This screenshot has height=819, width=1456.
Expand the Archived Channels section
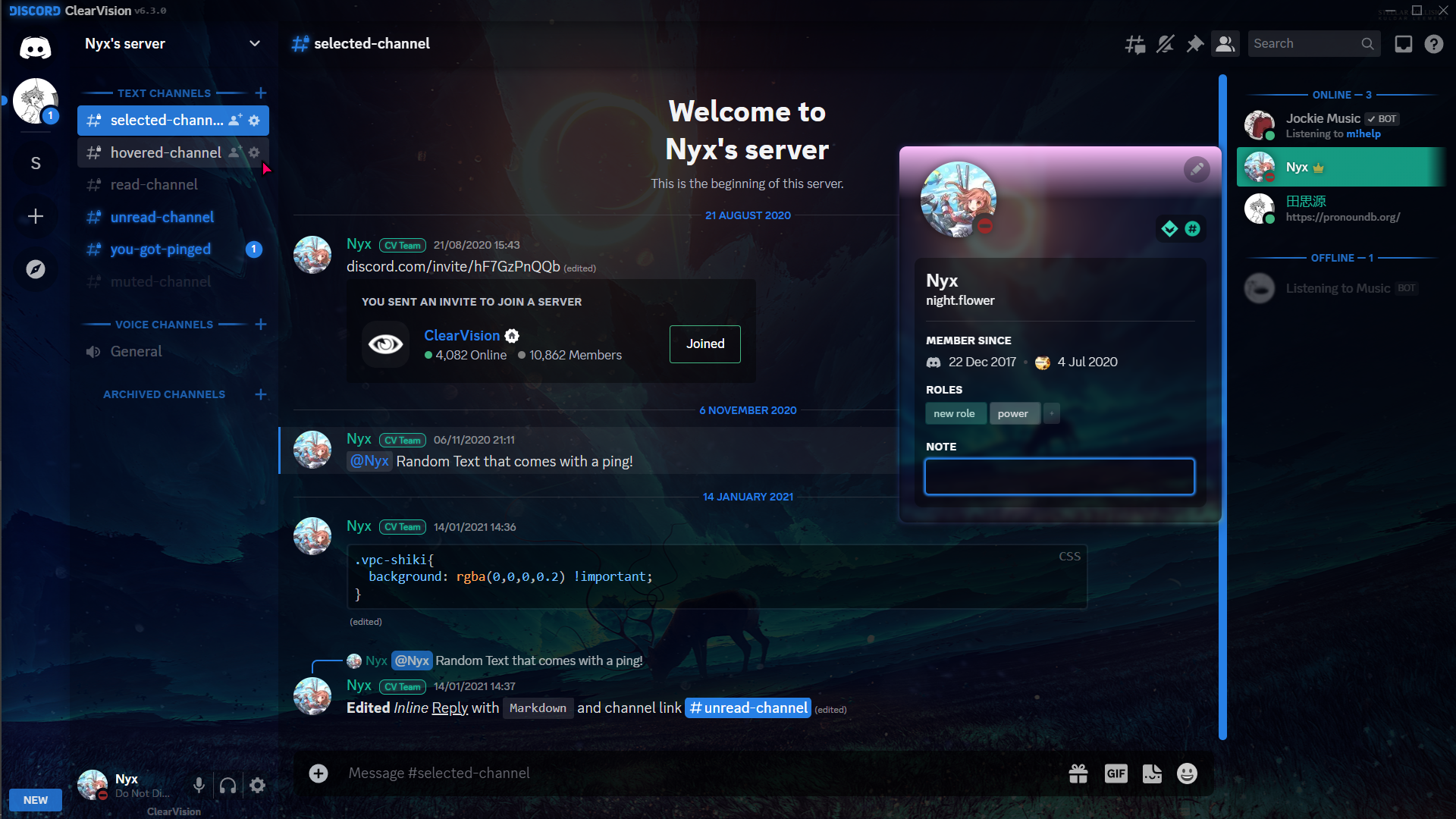[x=164, y=393]
